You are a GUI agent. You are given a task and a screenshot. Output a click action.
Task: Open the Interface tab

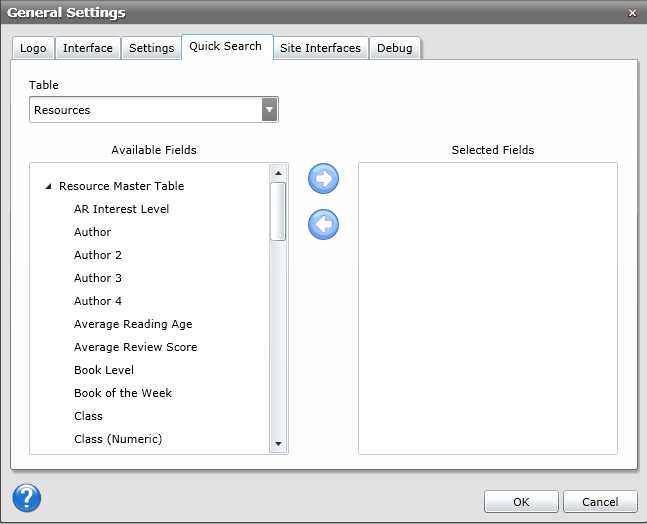pos(88,48)
